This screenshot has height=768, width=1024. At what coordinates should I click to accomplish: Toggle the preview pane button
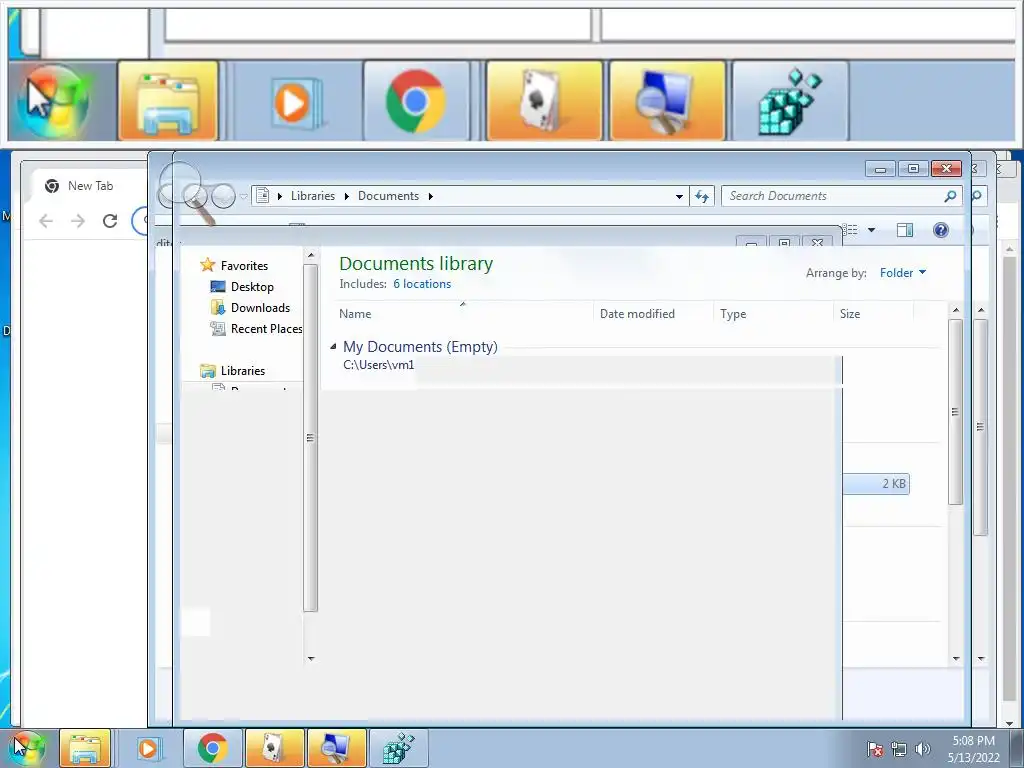905,230
